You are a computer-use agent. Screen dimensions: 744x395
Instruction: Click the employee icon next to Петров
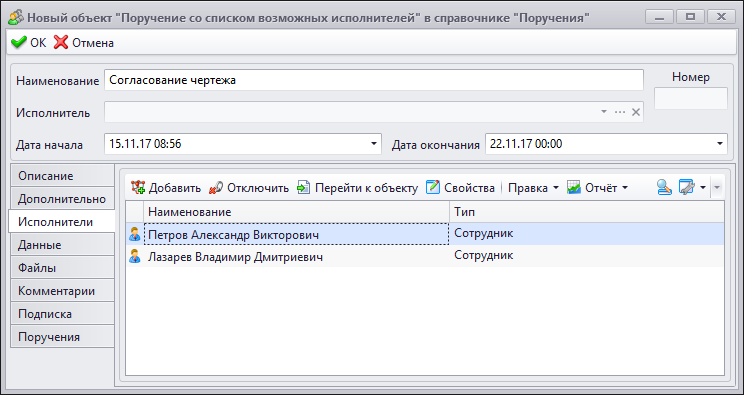pyautogui.click(x=135, y=234)
